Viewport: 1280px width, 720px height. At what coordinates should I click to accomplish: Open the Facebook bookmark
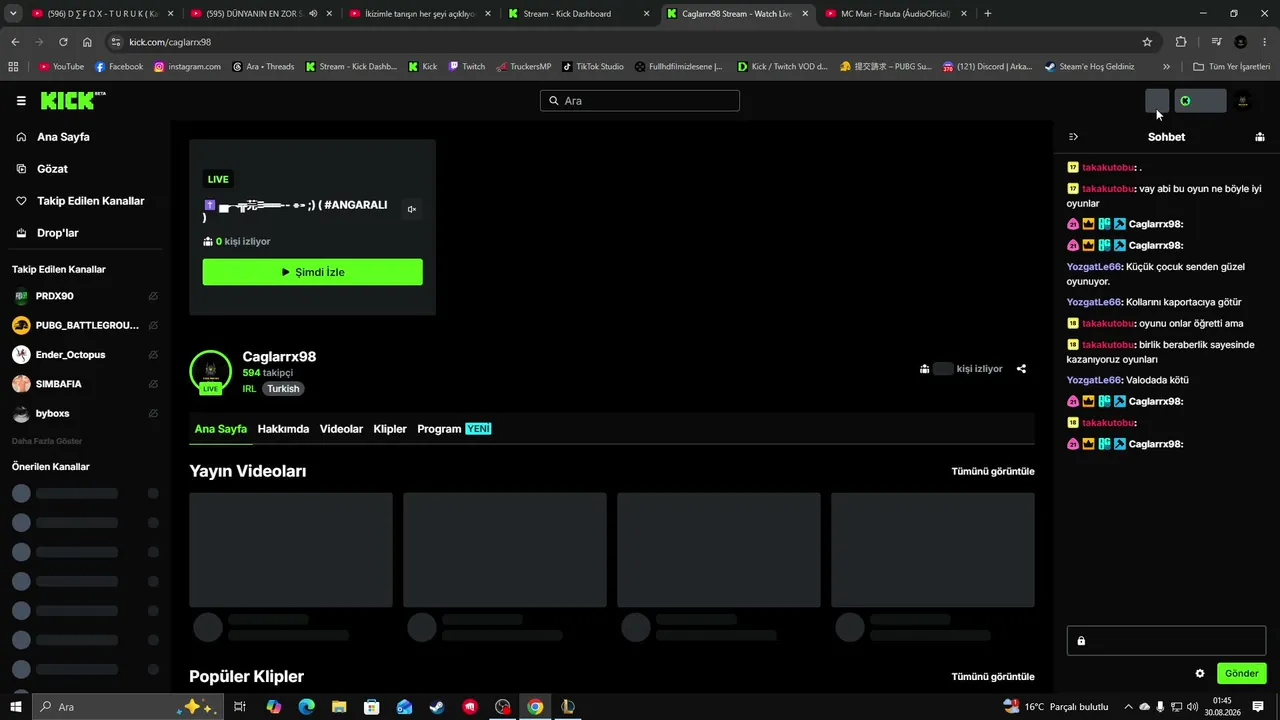pyautogui.click(x=119, y=67)
